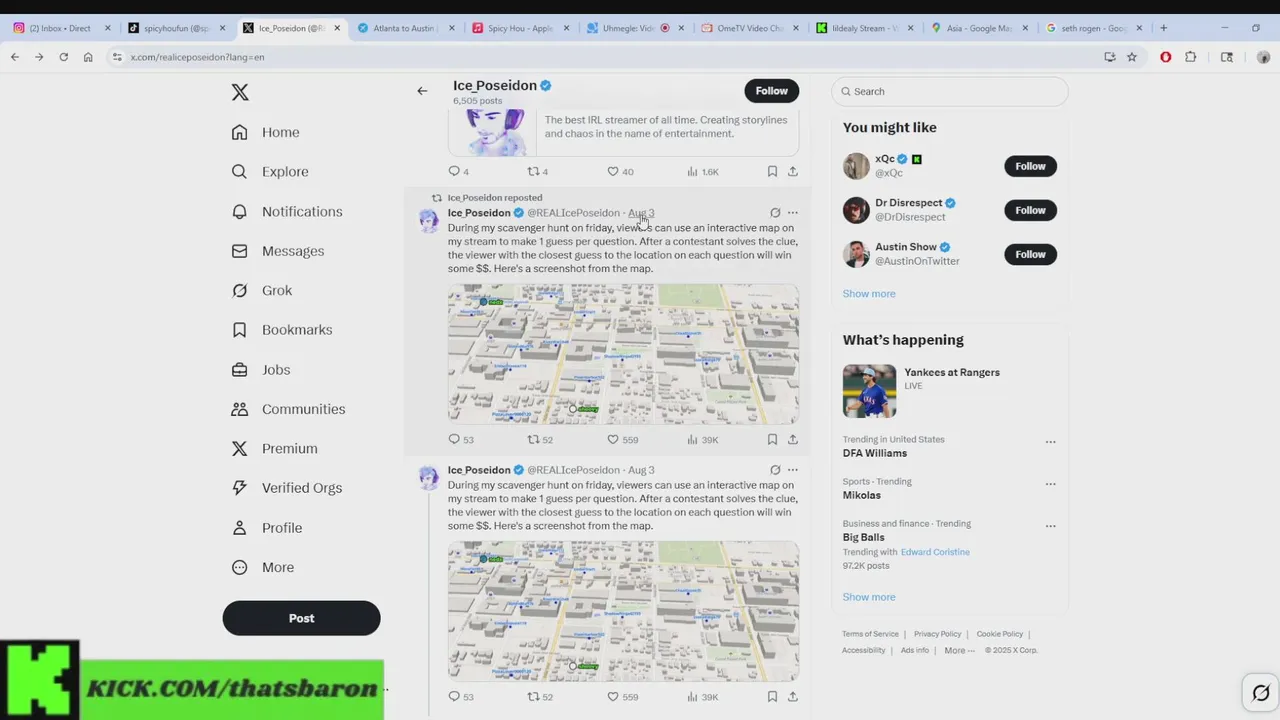1280x720 pixels.
Task: Share the reposted scavenger hunt post
Action: (x=793, y=439)
